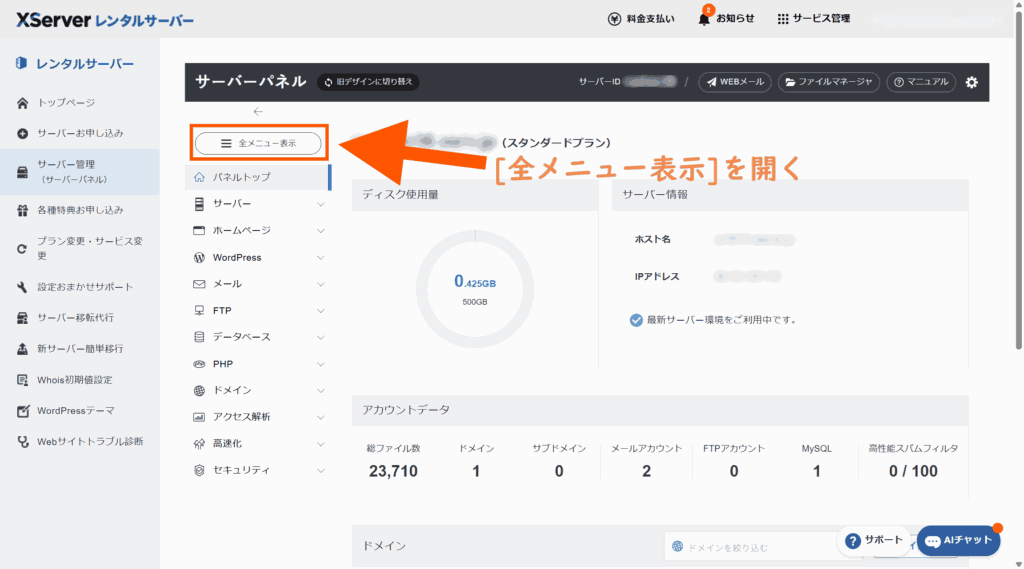Open Webサイトトラブル診断 in sidebar
The width and height of the screenshot is (1024, 569).
coord(90,441)
